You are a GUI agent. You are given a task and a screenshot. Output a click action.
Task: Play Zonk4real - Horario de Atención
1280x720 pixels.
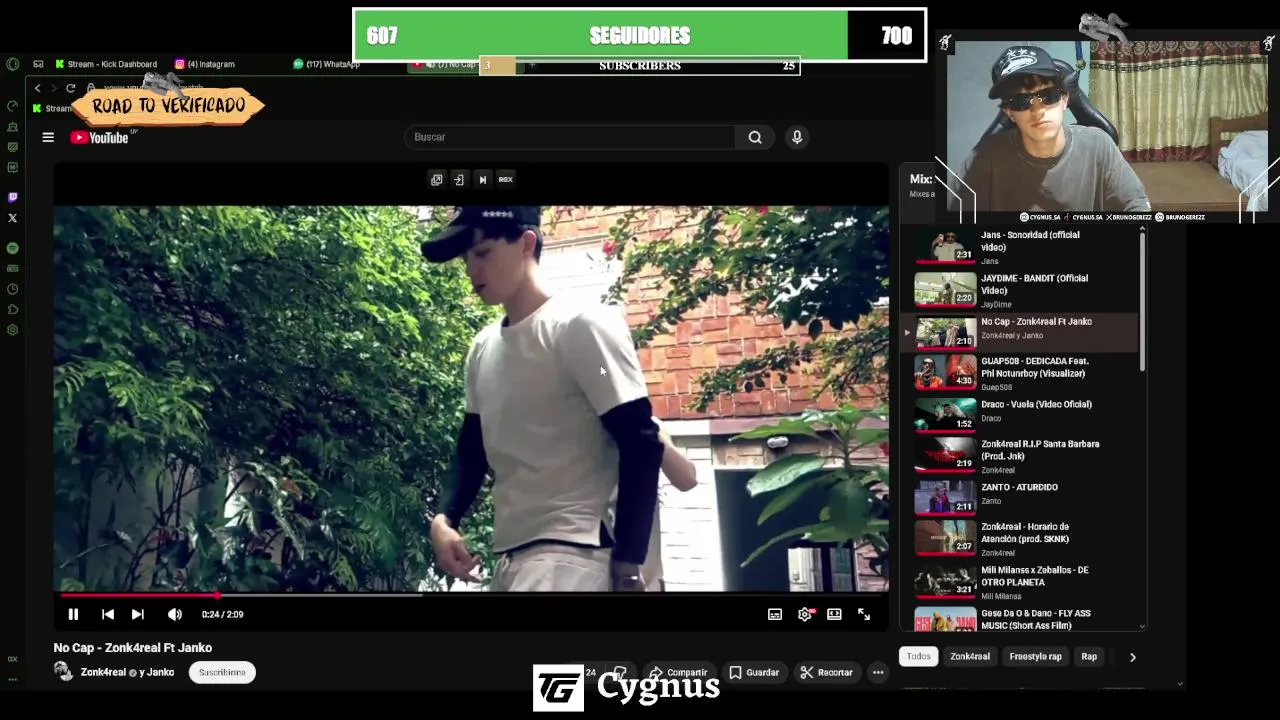click(x=1020, y=539)
